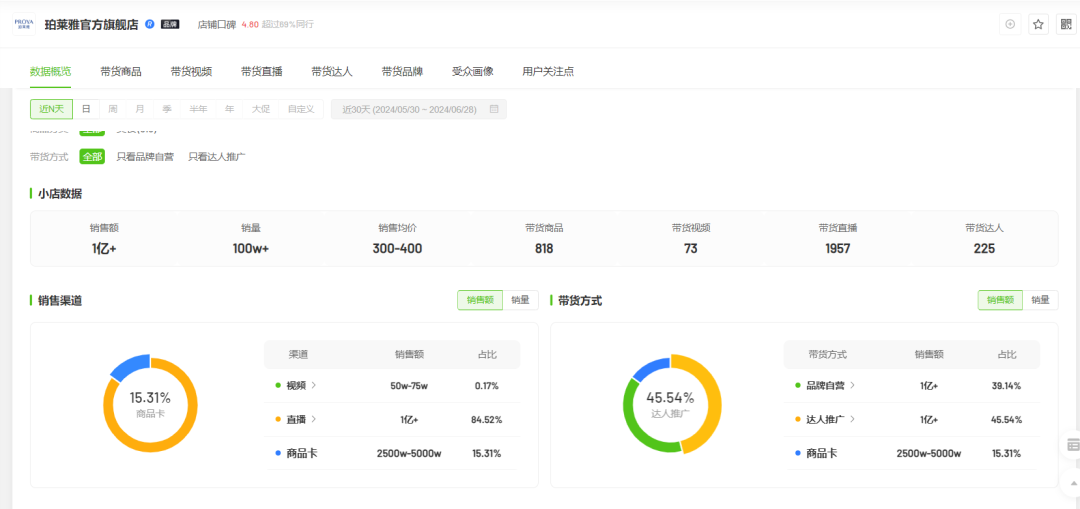Expand the 品牌自营 row chevron
The height and width of the screenshot is (509, 1080).
pos(852,385)
